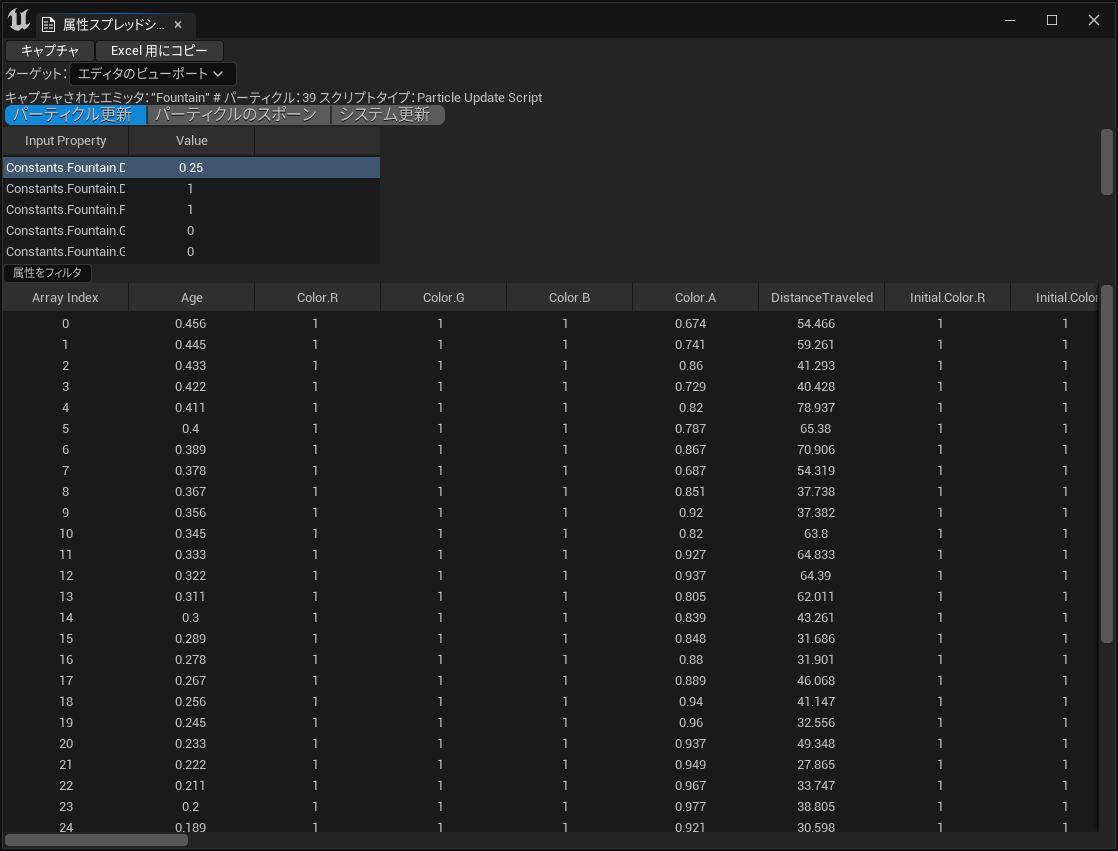This screenshot has width=1118, height=851.
Task: Click the 属性をフィルタ button
Action: tap(48, 273)
